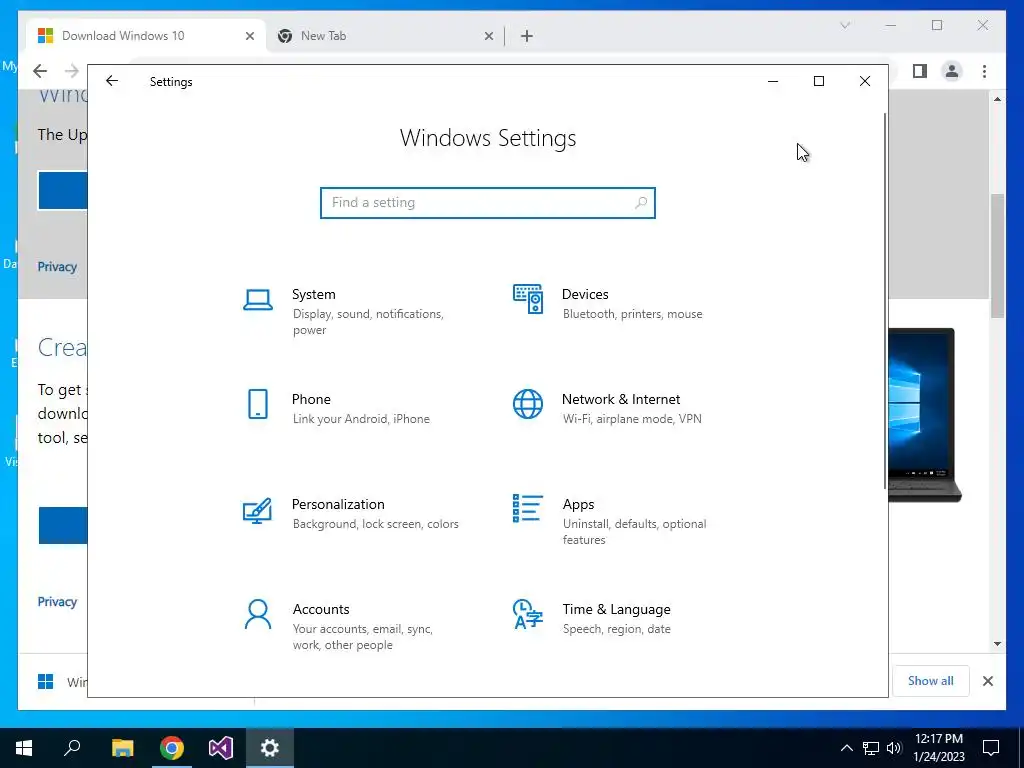Open the Time & Language title

click(x=616, y=609)
